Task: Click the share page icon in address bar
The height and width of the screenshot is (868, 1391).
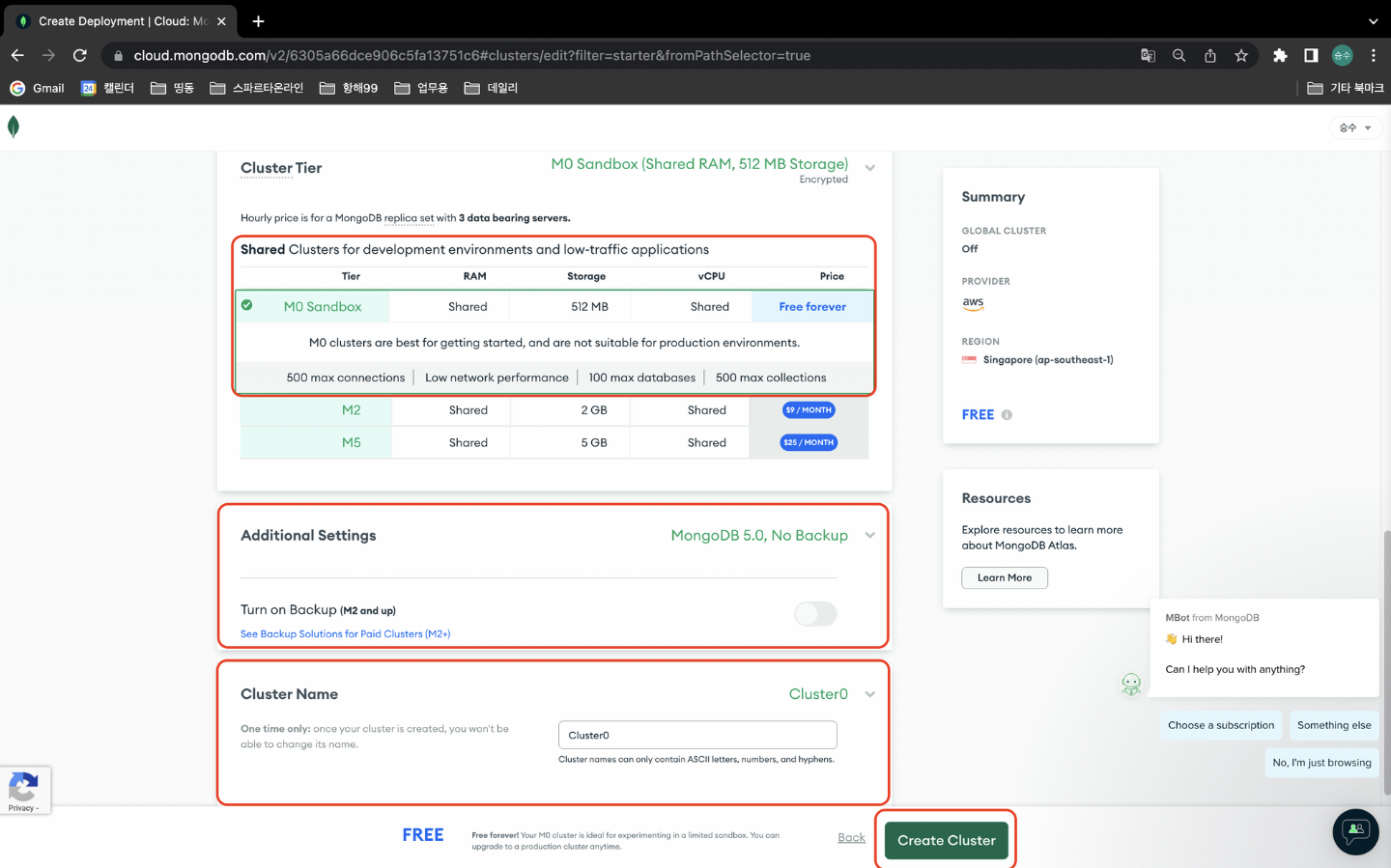Action: (1209, 55)
